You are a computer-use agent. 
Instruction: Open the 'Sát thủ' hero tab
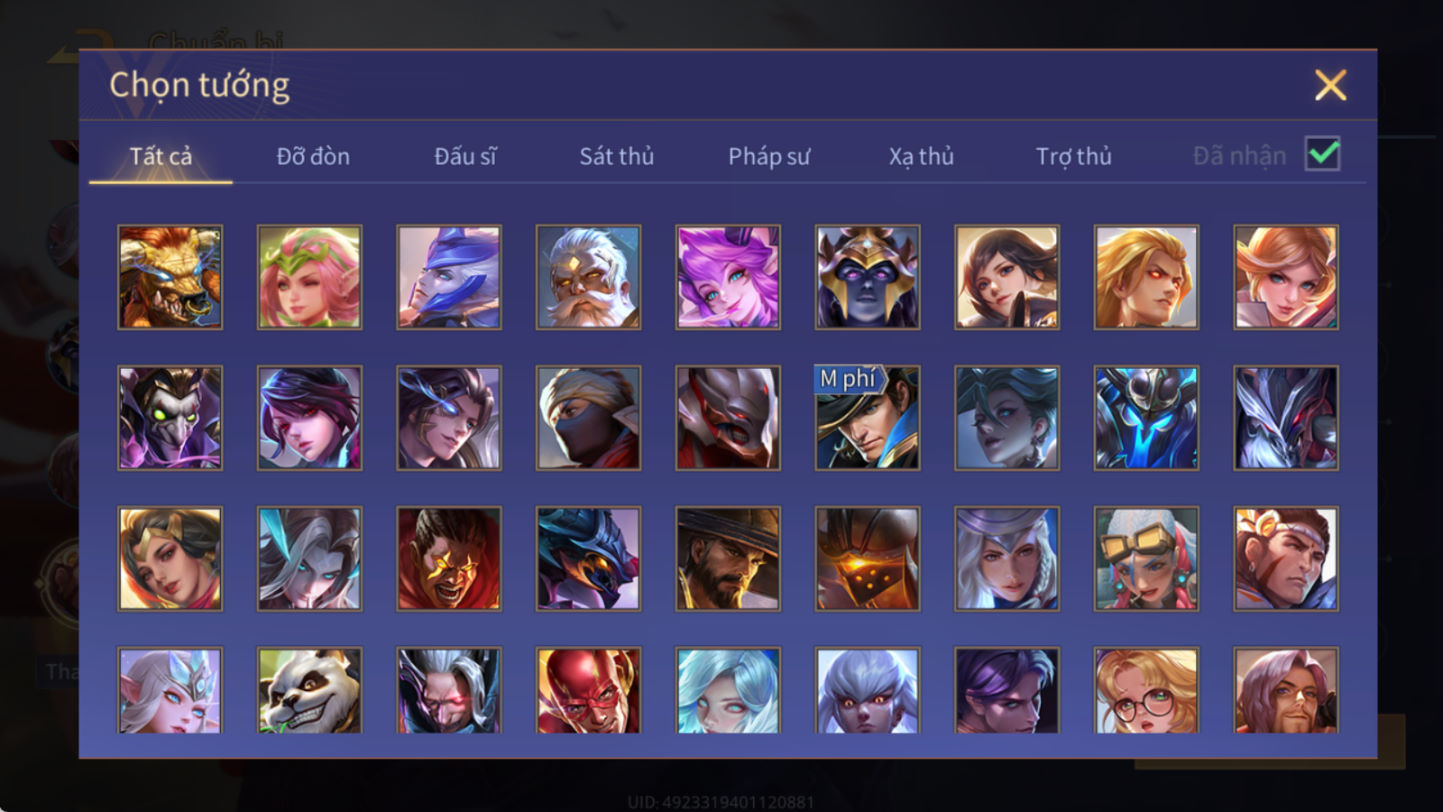click(617, 157)
